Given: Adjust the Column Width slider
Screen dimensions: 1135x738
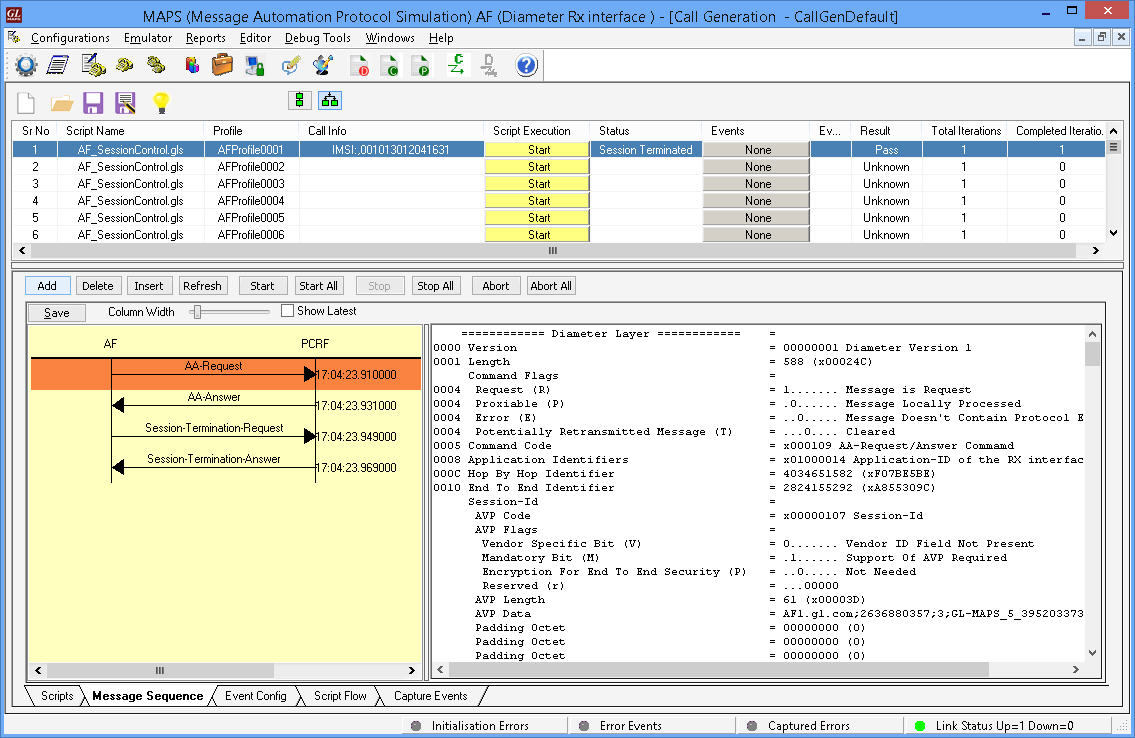Looking at the screenshot, I should pyautogui.click(x=197, y=312).
